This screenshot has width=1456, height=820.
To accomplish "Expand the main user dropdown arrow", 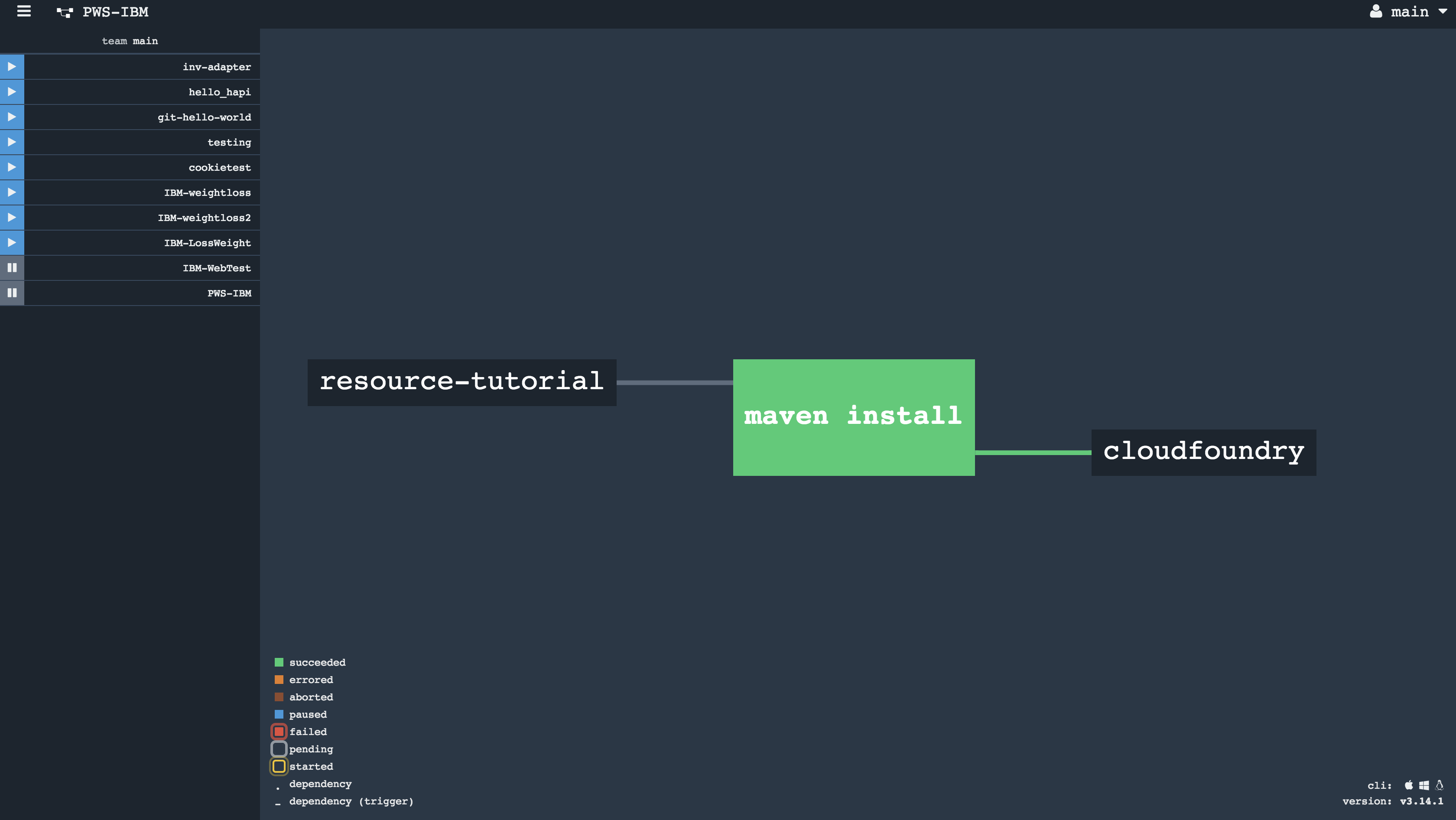I will coord(1443,11).
